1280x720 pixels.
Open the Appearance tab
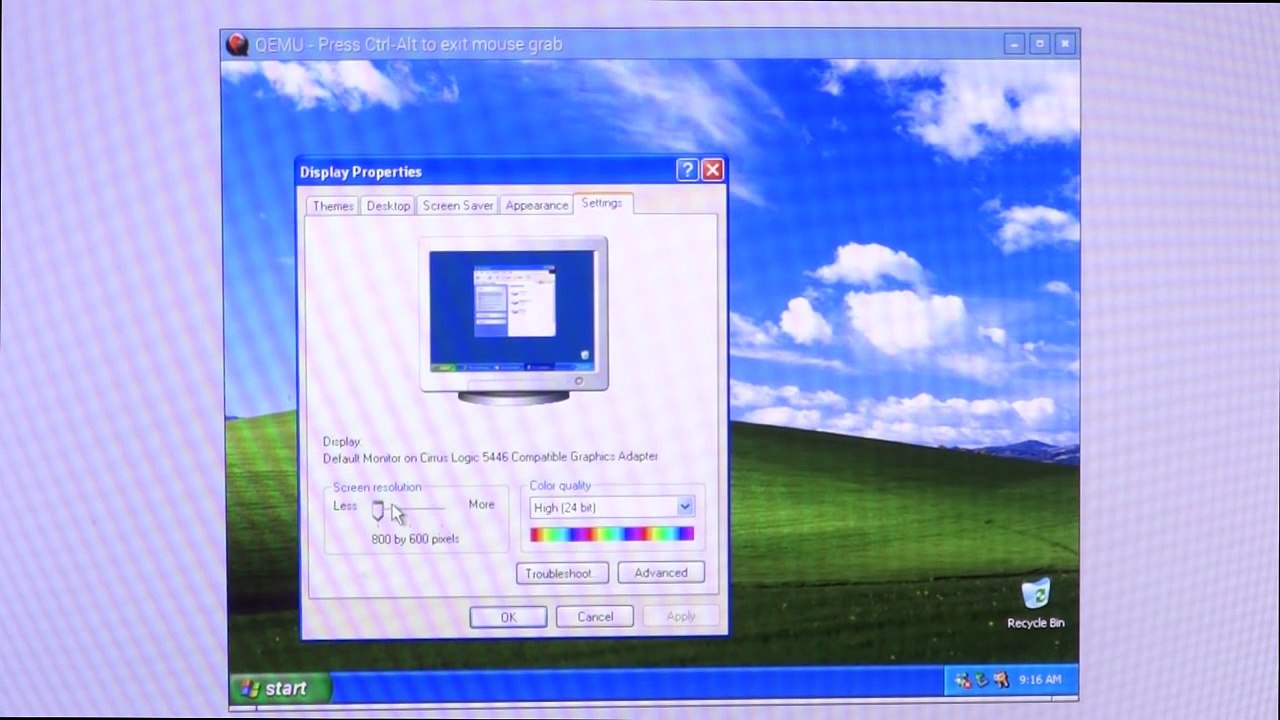(x=536, y=205)
